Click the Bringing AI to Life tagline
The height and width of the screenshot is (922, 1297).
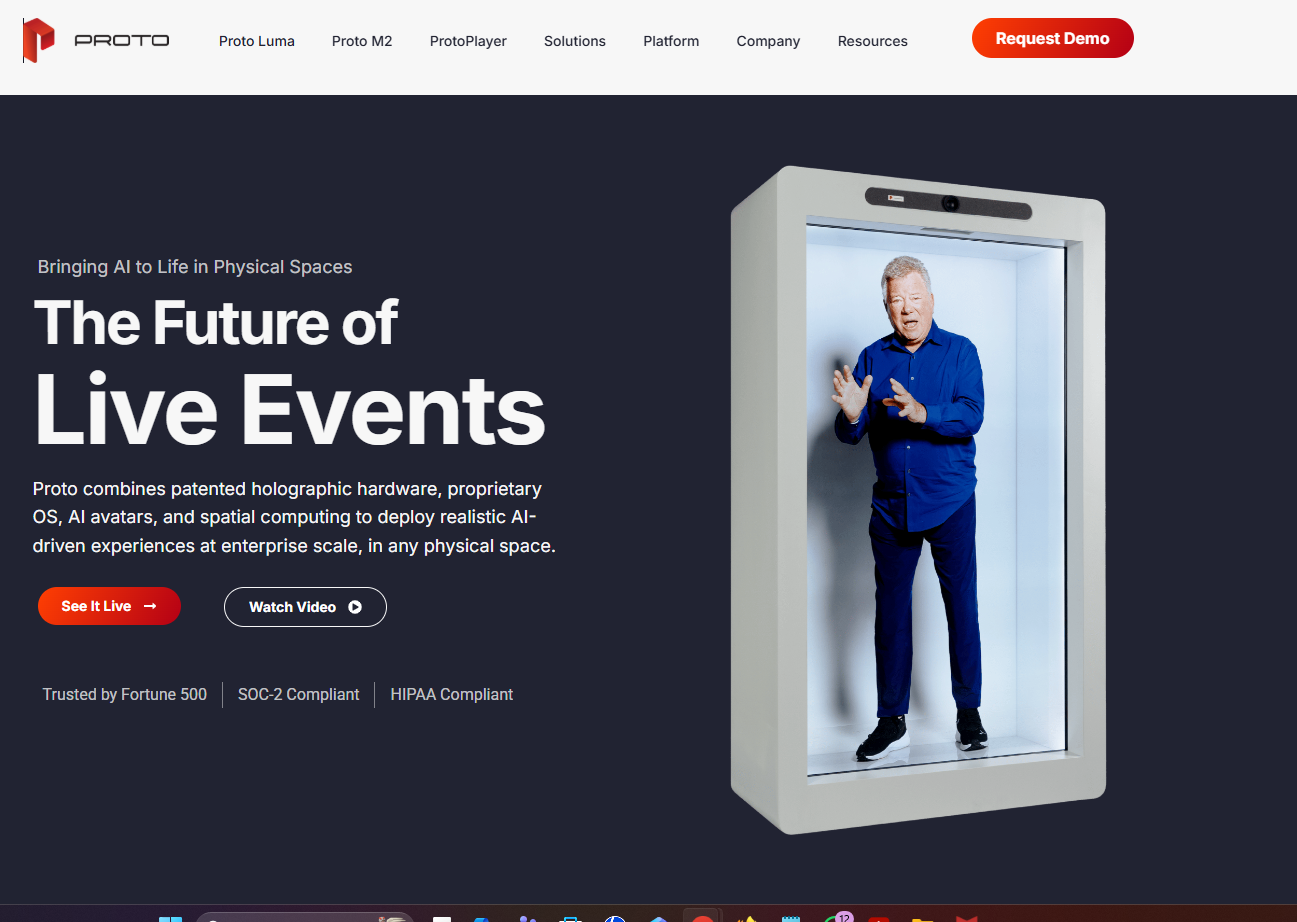195,267
